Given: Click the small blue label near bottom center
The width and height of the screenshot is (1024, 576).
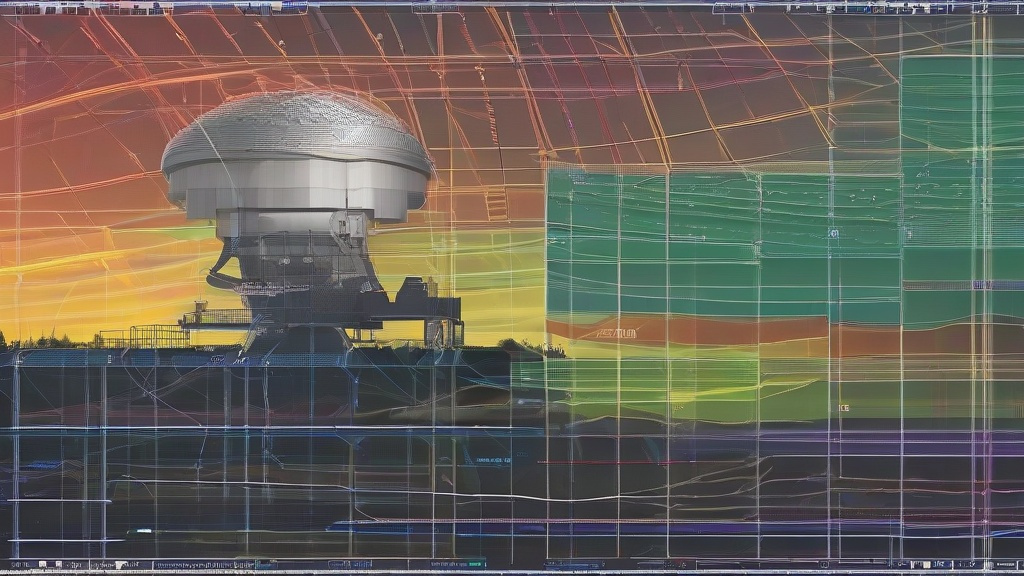Looking at the screenshot, I should pyautogui.click(x=492, y=461).
